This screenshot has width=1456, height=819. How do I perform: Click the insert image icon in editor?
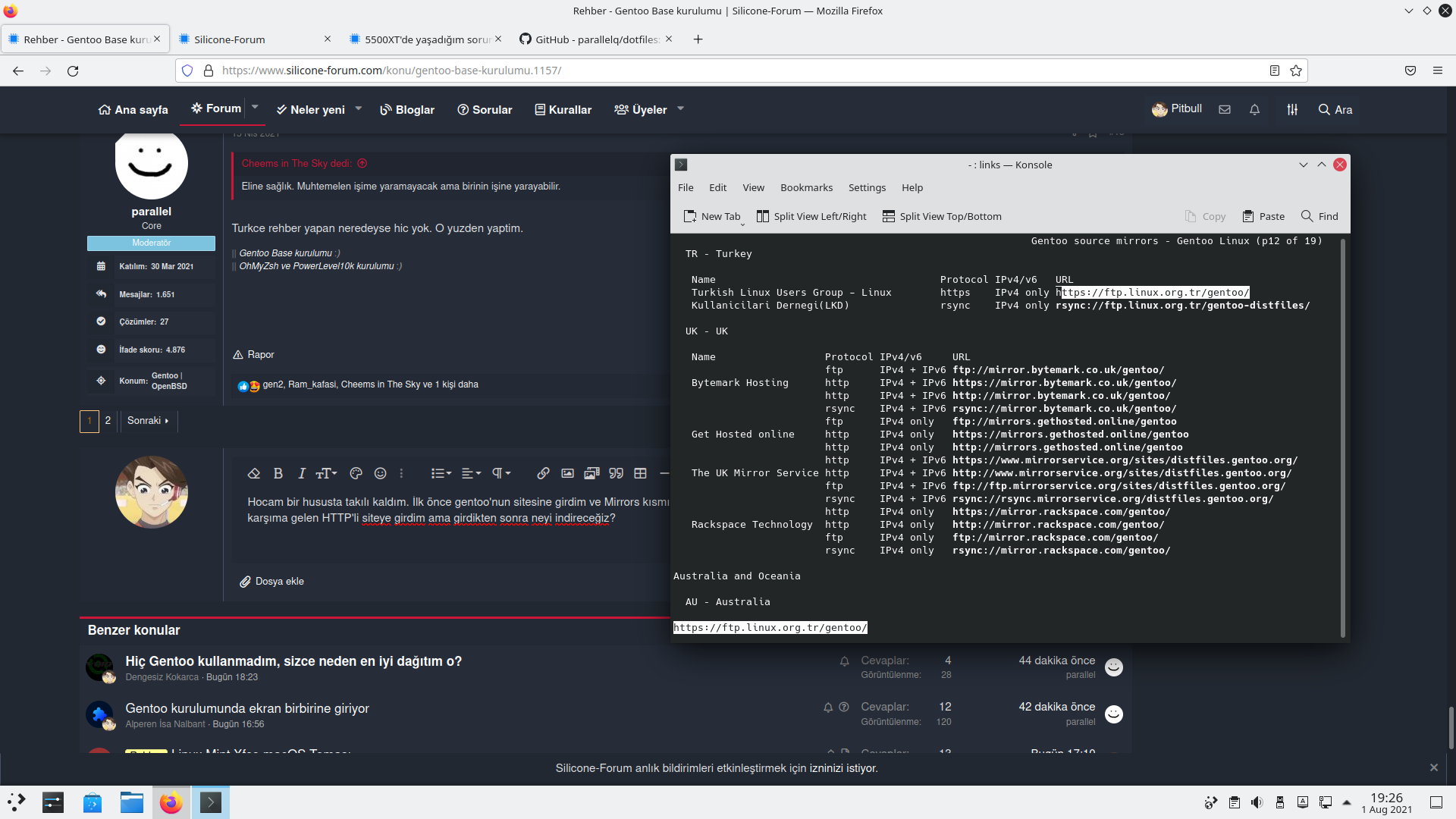click(567, 473)
